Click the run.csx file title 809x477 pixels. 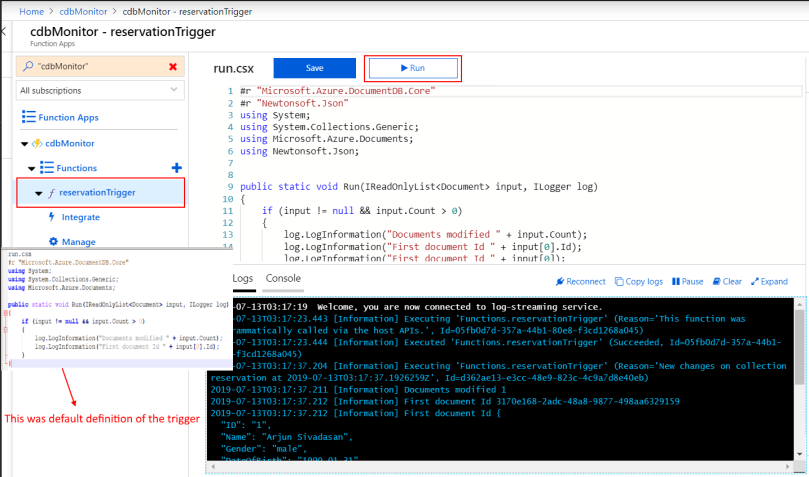[x=234, y=69]
